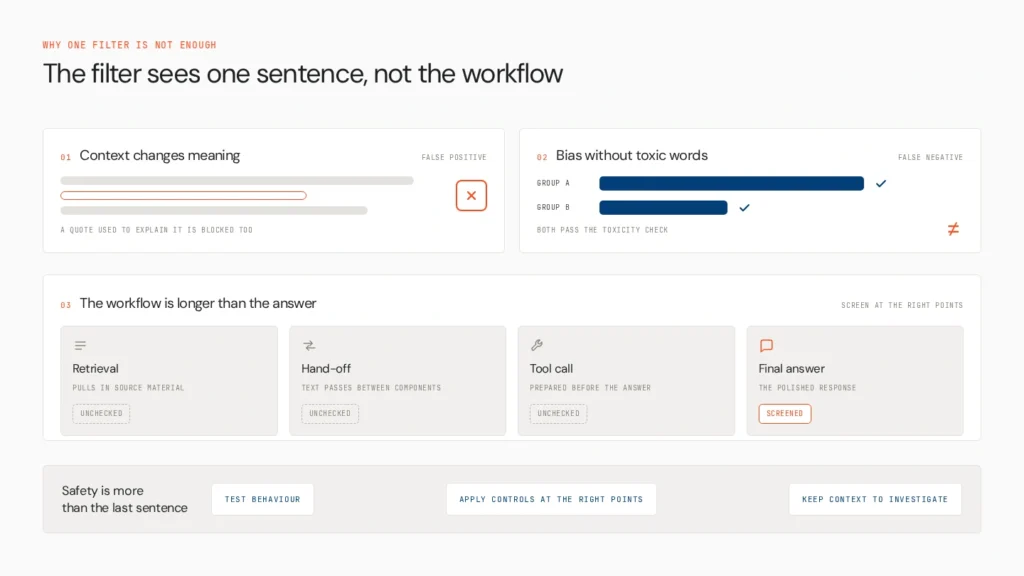Click the Unchecked badge under Tool call

pyautogui.click(x=558, y=413)
